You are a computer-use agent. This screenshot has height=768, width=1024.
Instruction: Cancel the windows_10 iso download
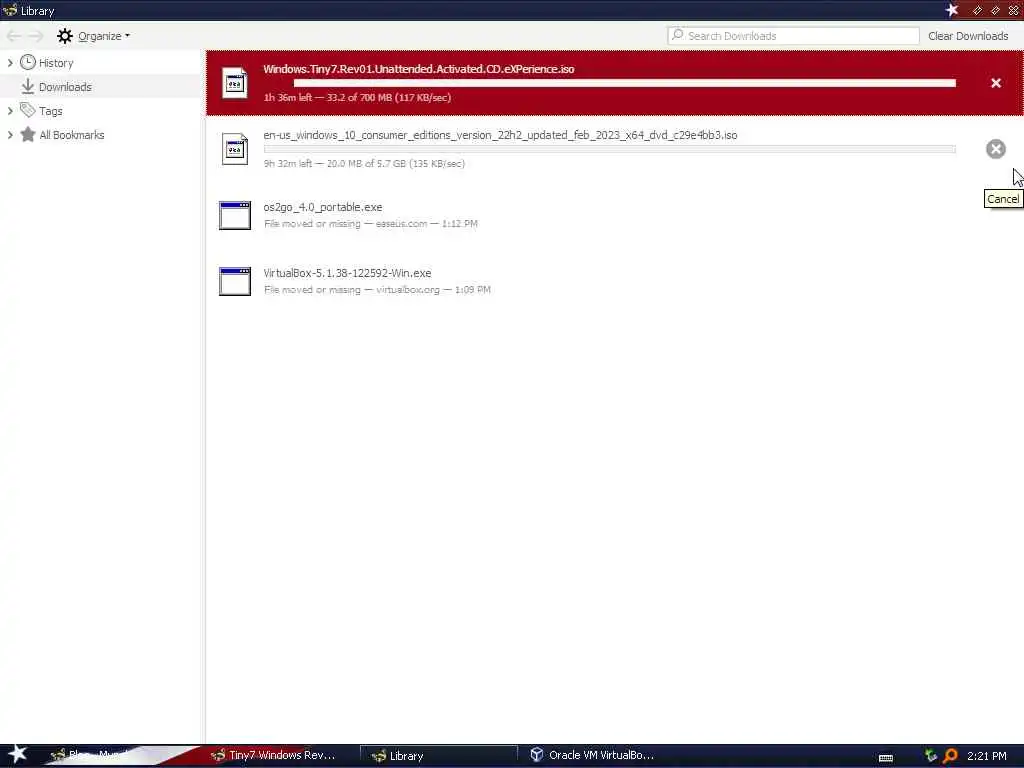tap(996, 149)
